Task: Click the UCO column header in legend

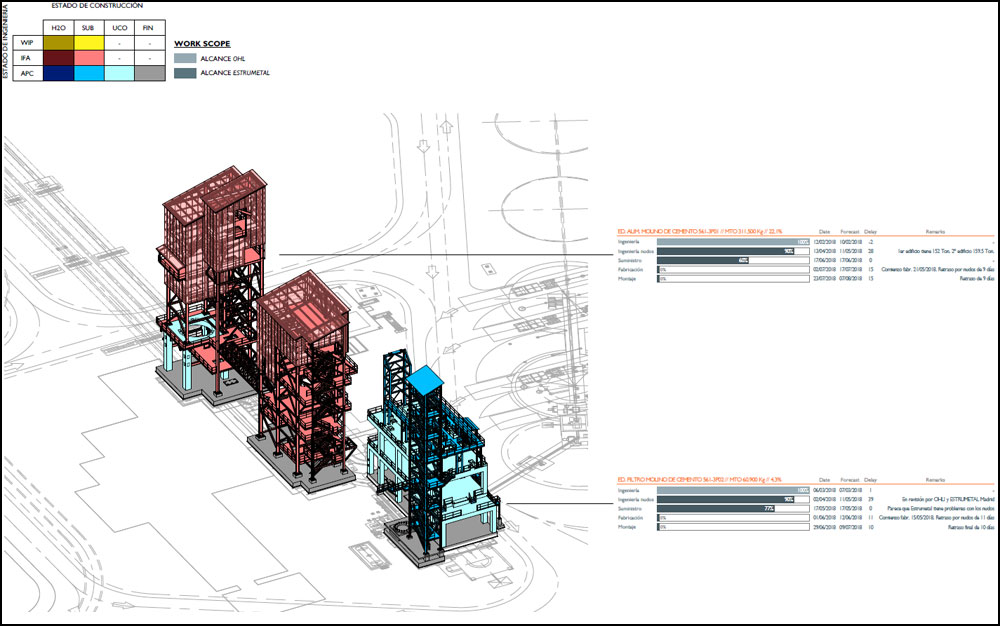Action: pos(119,27)
